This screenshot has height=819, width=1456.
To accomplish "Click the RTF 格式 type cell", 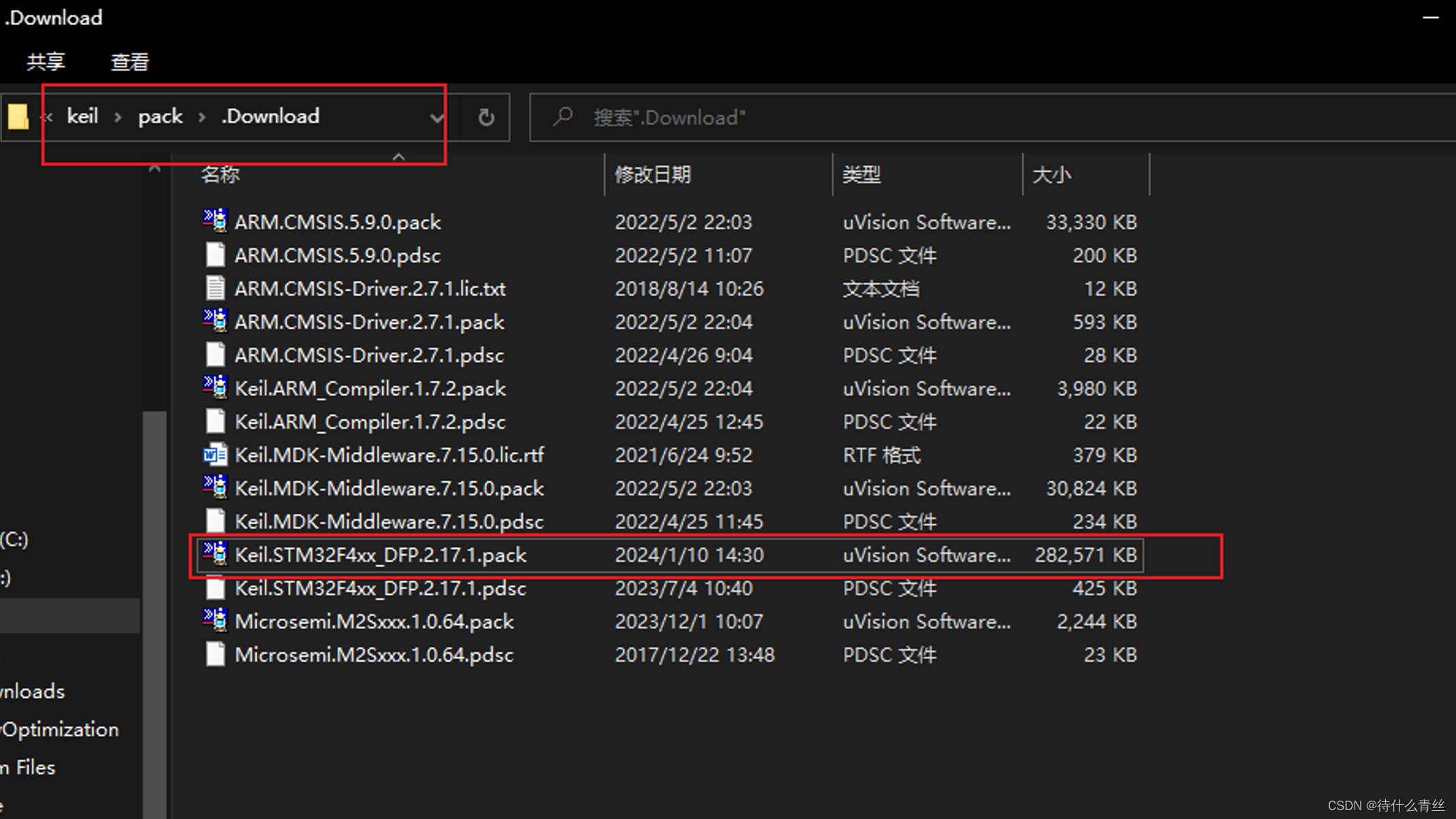I will 881,455.
